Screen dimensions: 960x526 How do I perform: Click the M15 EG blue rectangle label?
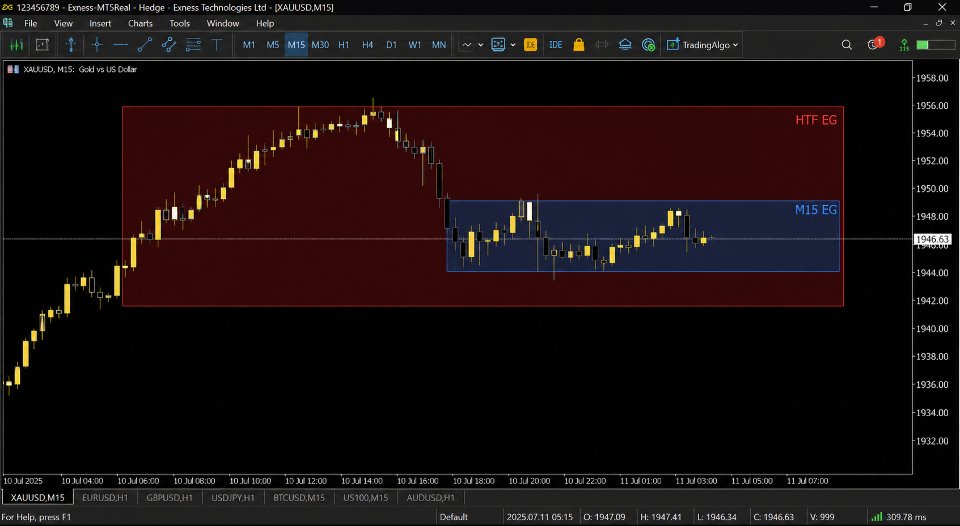coord(816,209)
